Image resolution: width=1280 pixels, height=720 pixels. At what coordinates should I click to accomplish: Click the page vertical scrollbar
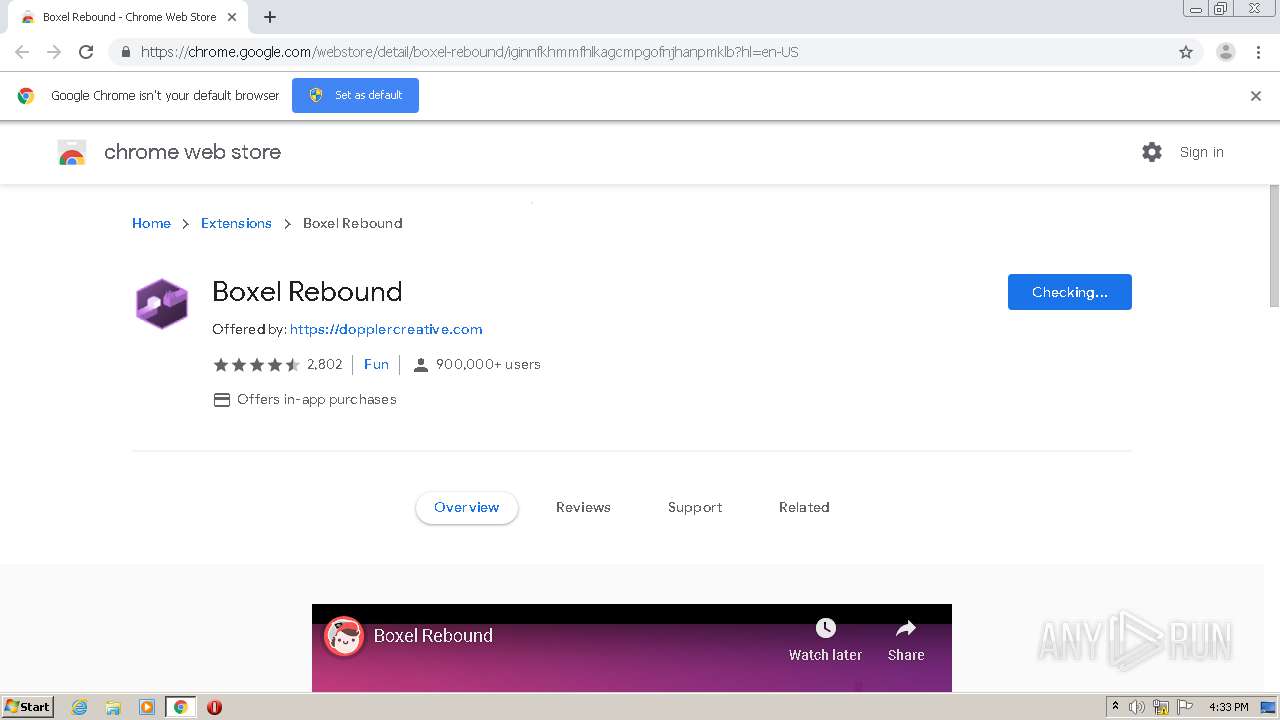point(1274,245)
